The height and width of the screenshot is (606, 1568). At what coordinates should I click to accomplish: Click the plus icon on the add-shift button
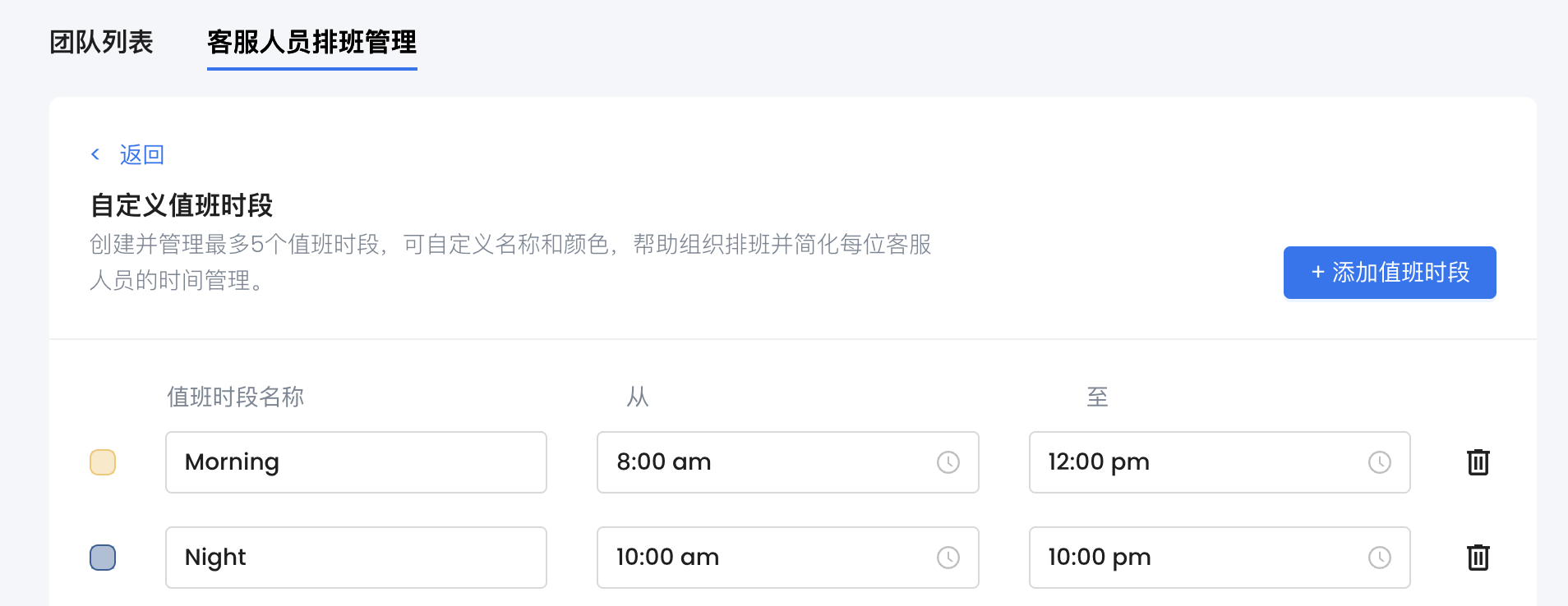click(x=1317, y=273)
